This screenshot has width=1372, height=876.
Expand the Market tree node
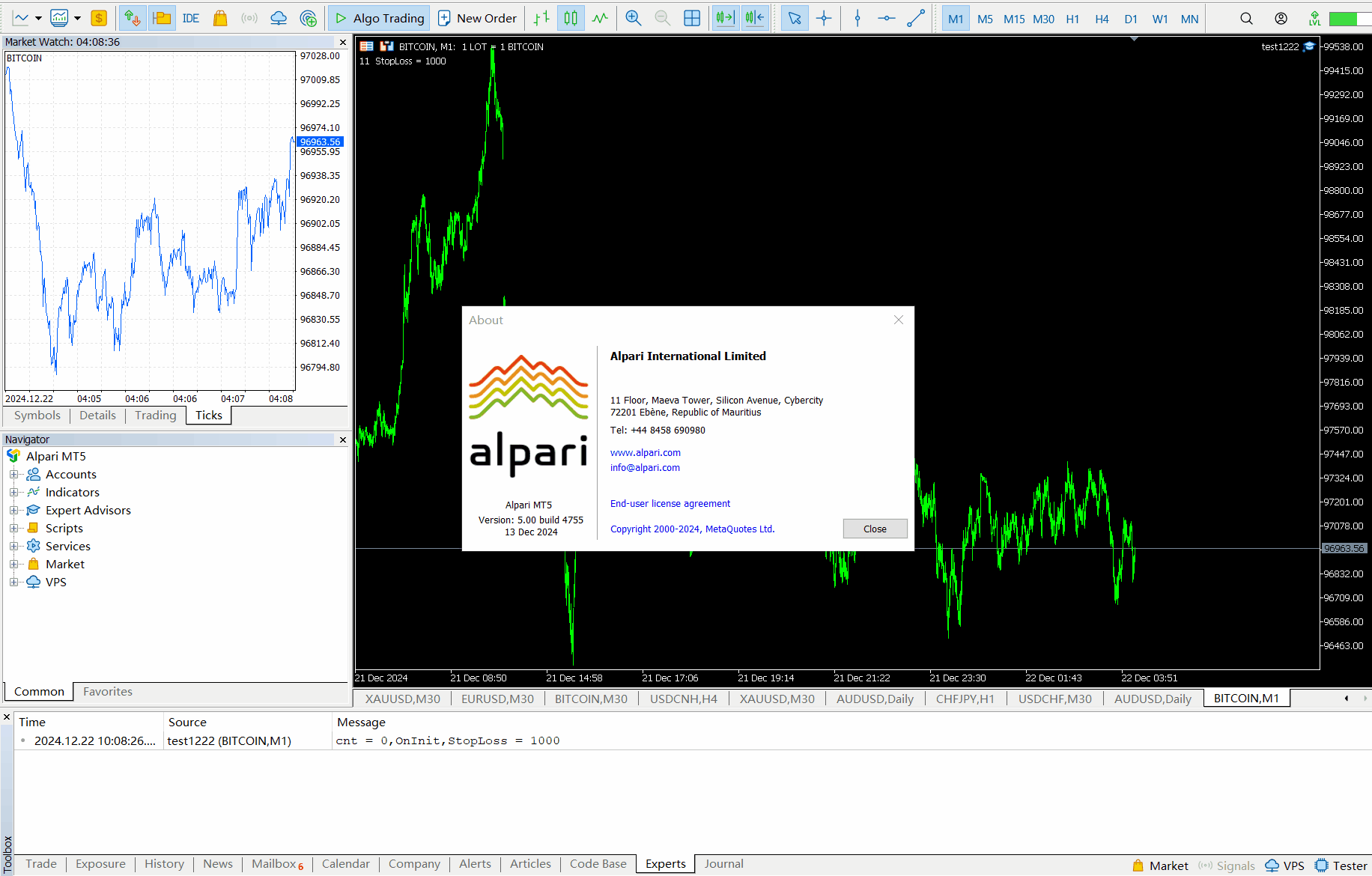(x=13, y=564)
